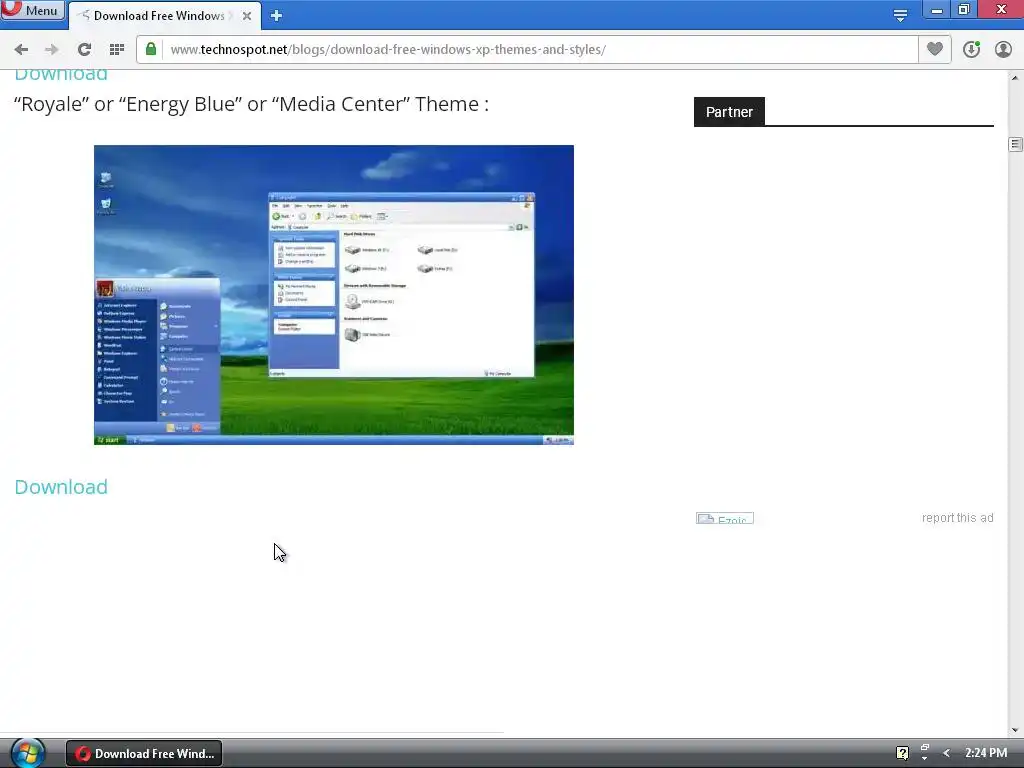Screen dimensions: 1024x768
Task: Open the Windows Start orb
Action: pos(27,753)
